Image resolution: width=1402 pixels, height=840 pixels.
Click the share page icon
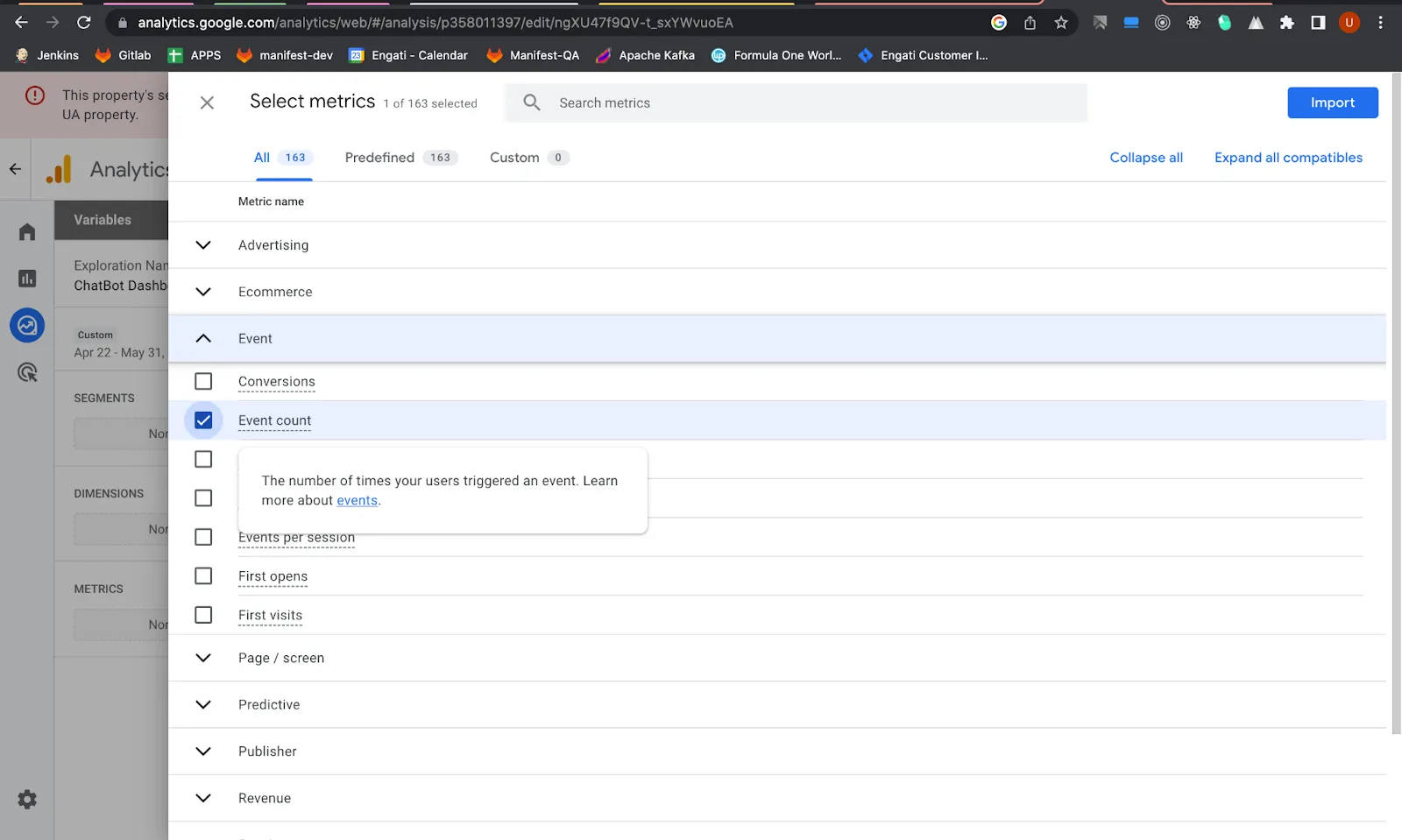tap(1030, 23)
